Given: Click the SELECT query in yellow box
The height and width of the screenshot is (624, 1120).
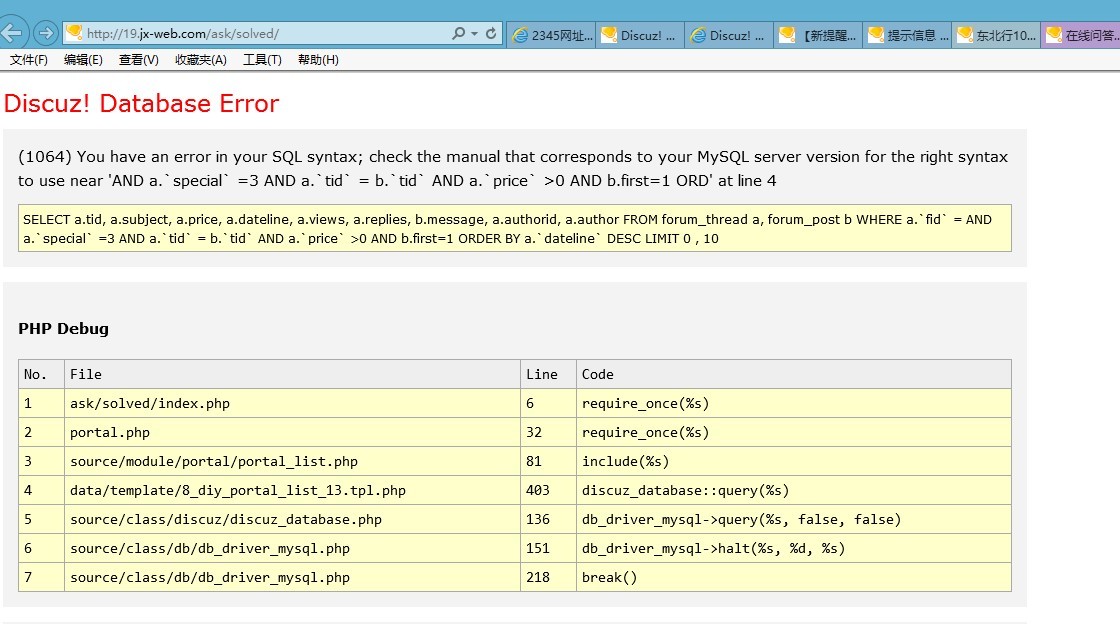Looking at the screenshot, I should 514,228.
